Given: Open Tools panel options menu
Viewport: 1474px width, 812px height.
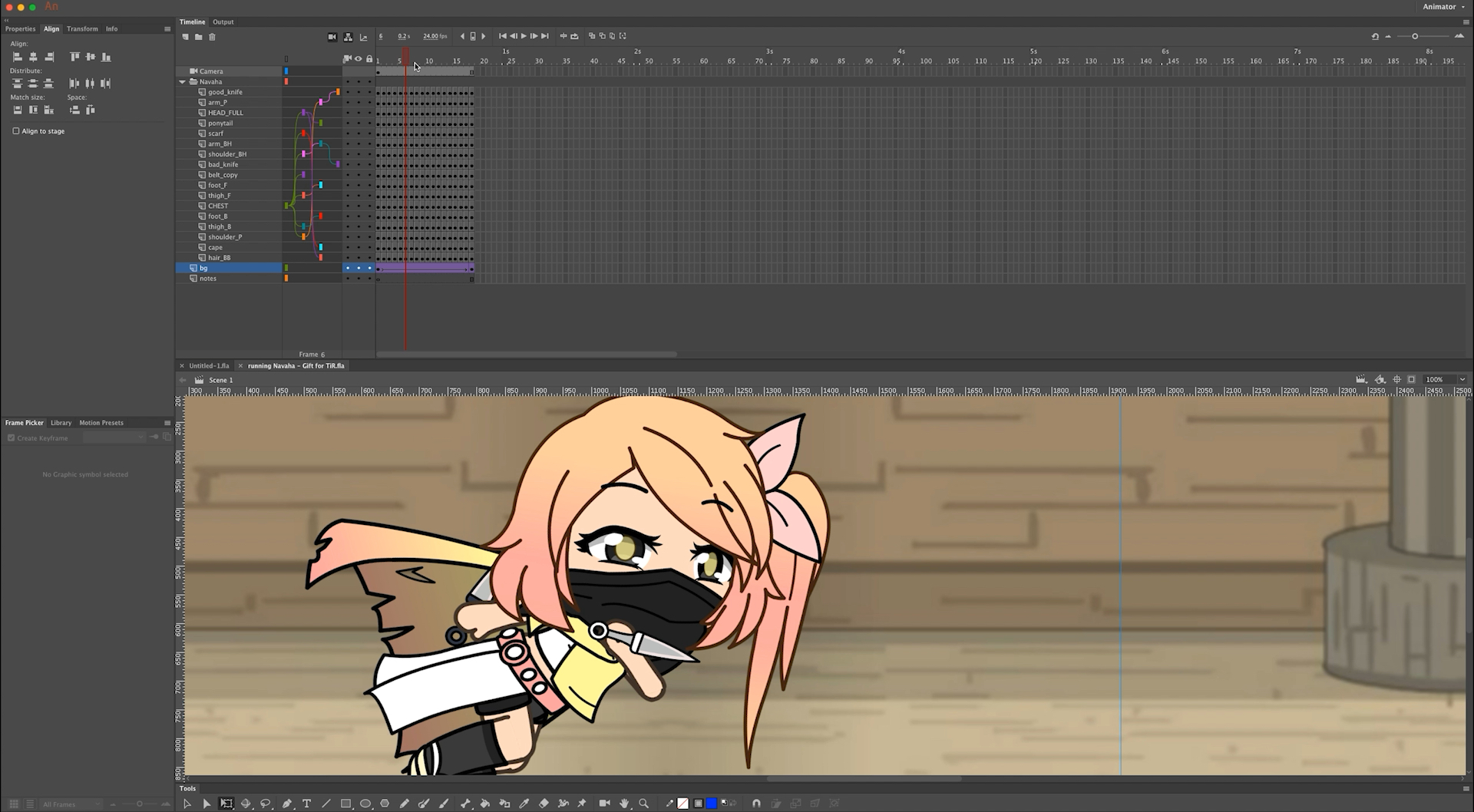Looking at the screenshot, I should [x=1466, y=788].
